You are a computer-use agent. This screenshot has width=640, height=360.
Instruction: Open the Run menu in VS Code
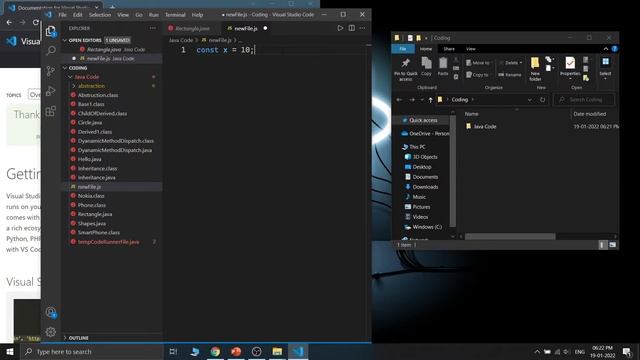tap(153, 15)
